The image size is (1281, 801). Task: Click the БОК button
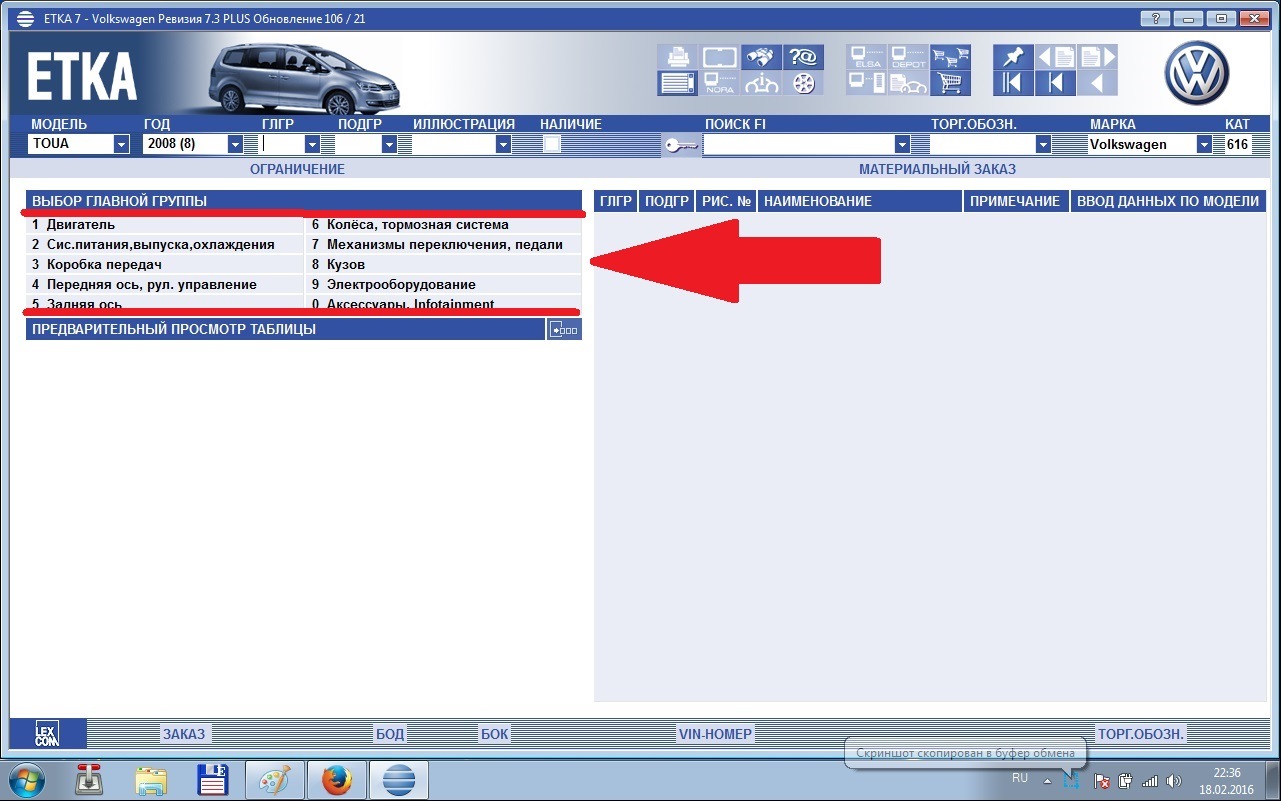(x=494, y=734)
